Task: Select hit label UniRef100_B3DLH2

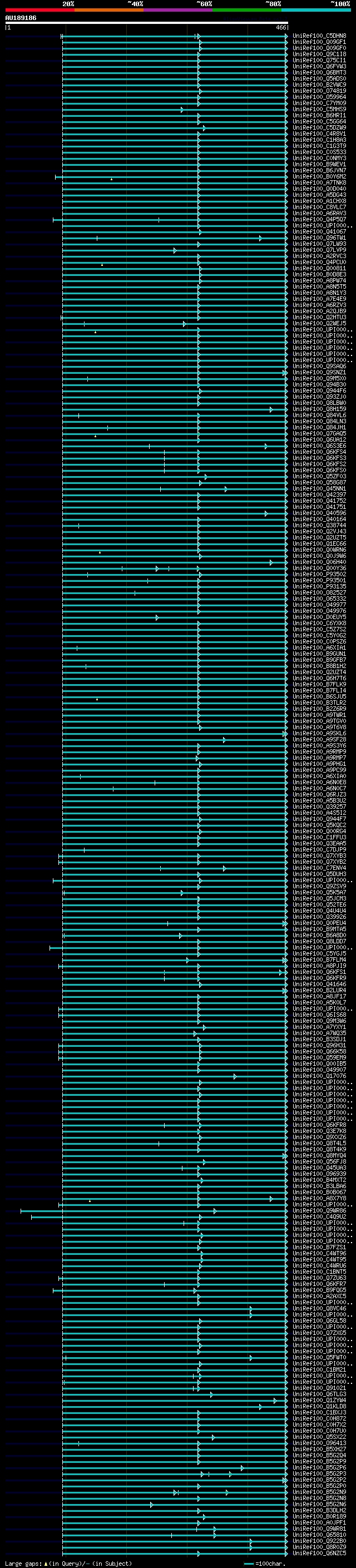Action: pos(319,1511)
